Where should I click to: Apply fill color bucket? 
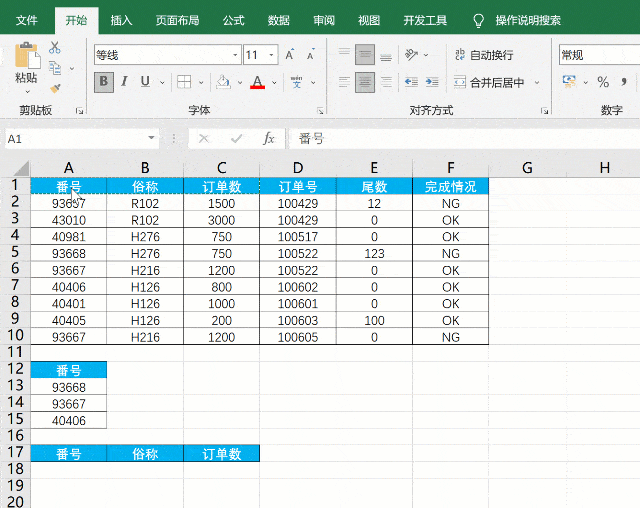click(223, 82)
